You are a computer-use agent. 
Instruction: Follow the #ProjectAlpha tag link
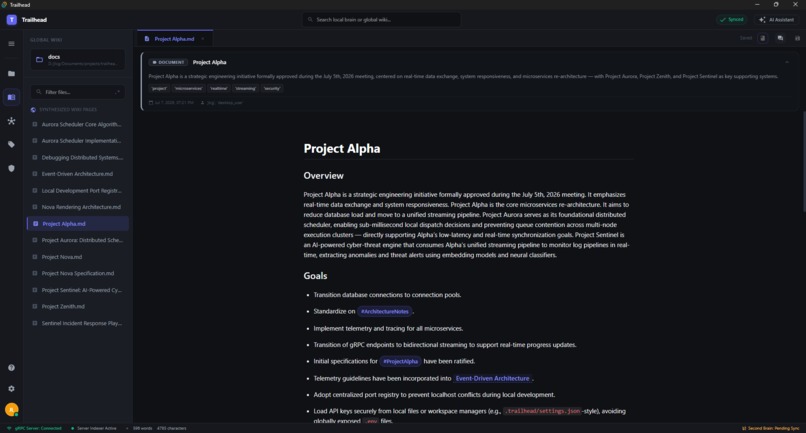coord(400,362)
